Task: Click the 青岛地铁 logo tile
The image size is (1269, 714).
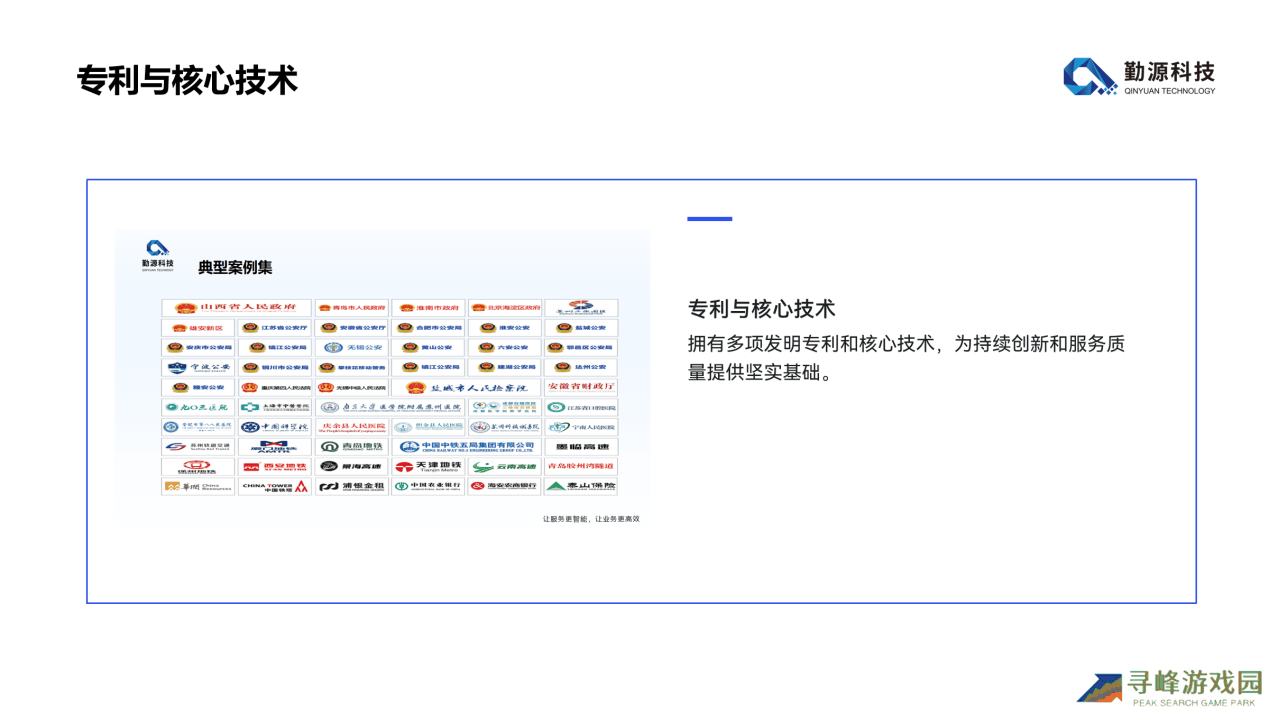Action: pyautogui.click(x=352, y=447)
